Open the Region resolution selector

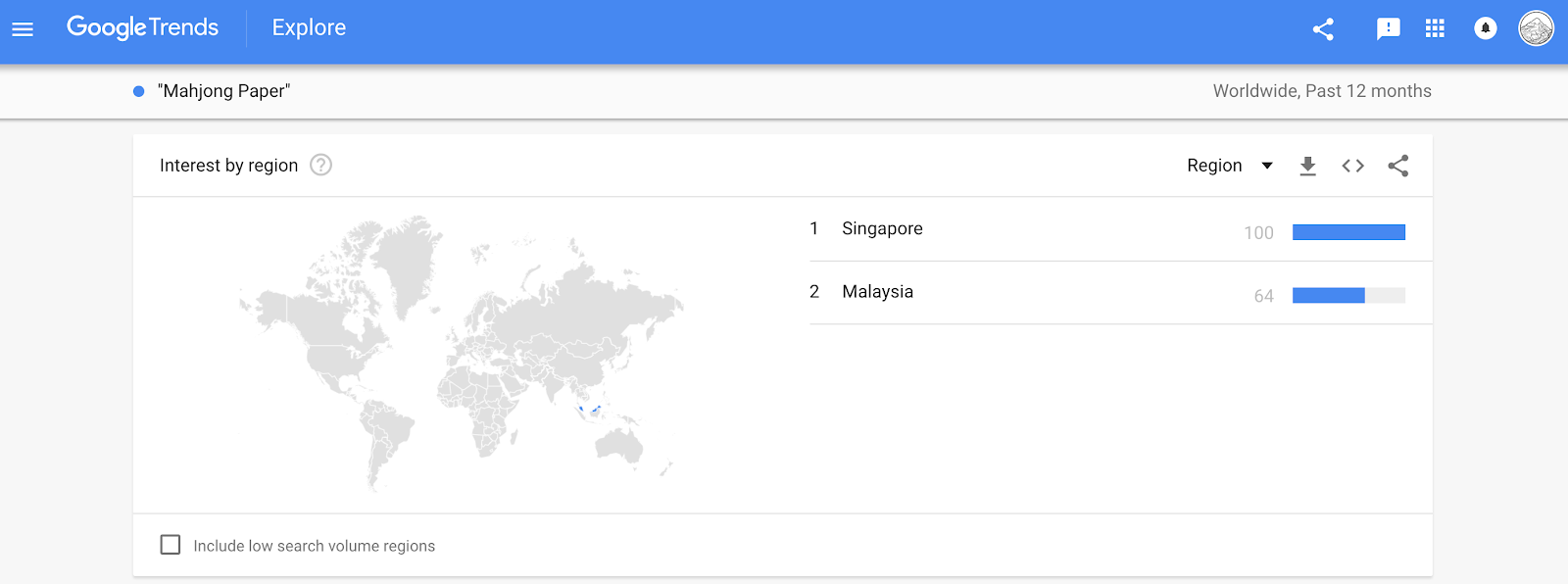pos(1230,166)
